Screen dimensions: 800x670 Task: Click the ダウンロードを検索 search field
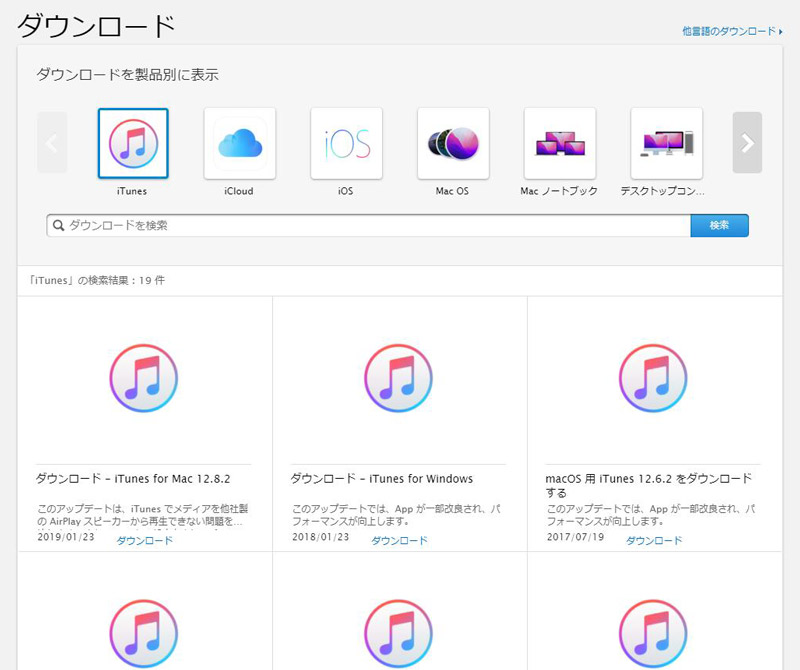368,226
